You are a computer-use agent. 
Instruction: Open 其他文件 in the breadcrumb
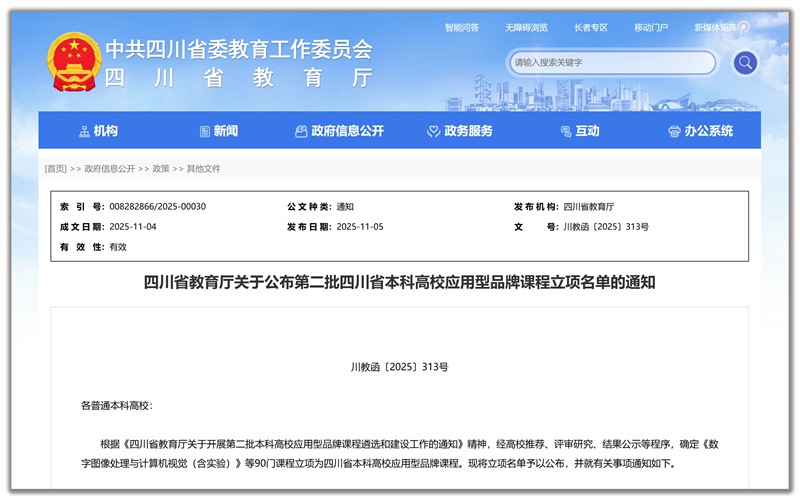tap(204, 169)
